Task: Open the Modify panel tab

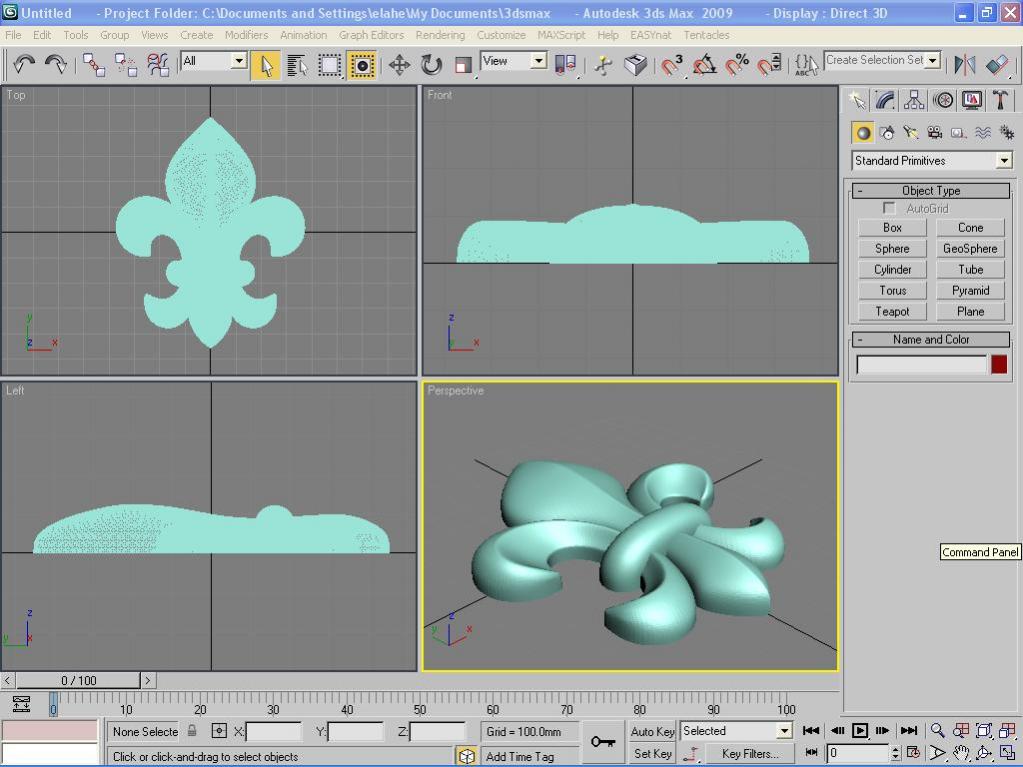Action: pyautogui.click(x=885, y=100)
